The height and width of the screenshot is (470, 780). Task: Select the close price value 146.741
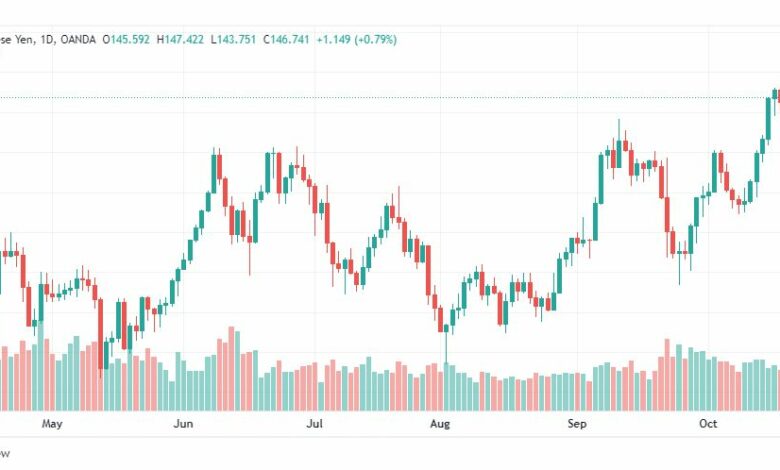click(x=290, y=39)
